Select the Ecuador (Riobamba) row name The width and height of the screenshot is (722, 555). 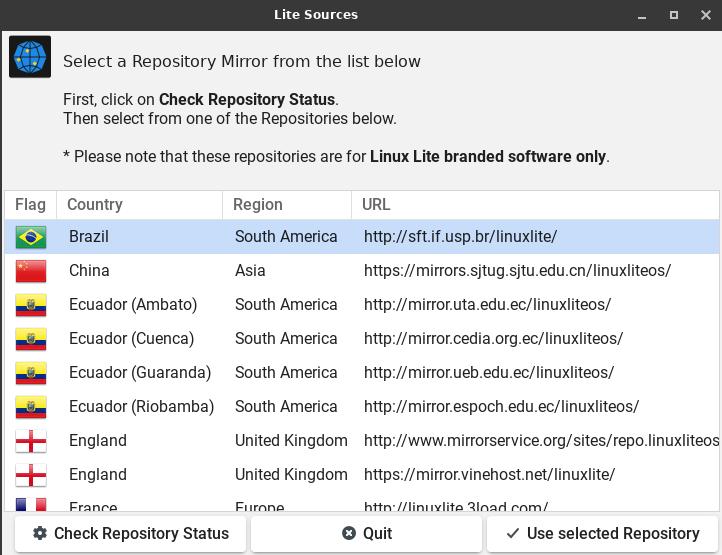click(141, 407)
